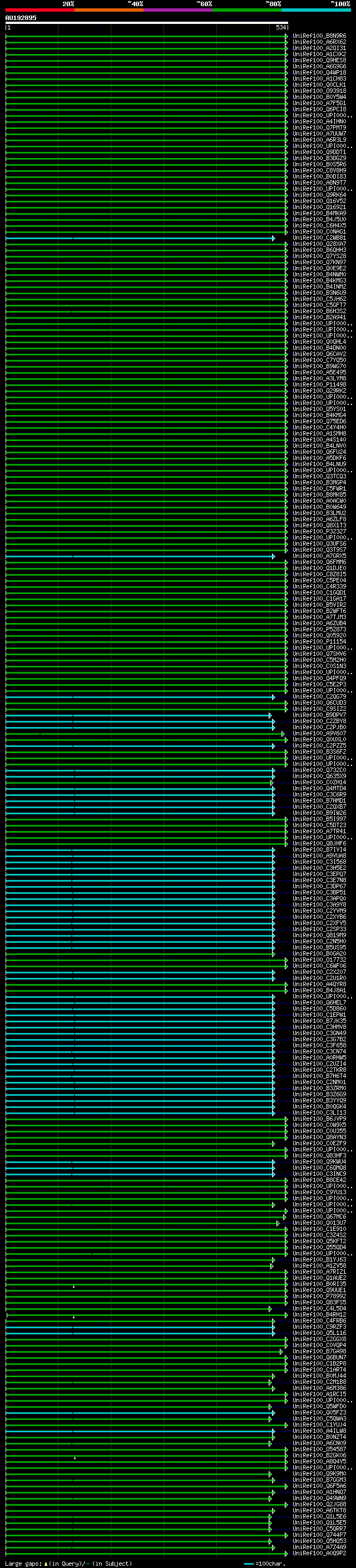Open hit UniRef100_C2PZZ5
Viewport: 356px width, 1568px height.
pos(319,746)
